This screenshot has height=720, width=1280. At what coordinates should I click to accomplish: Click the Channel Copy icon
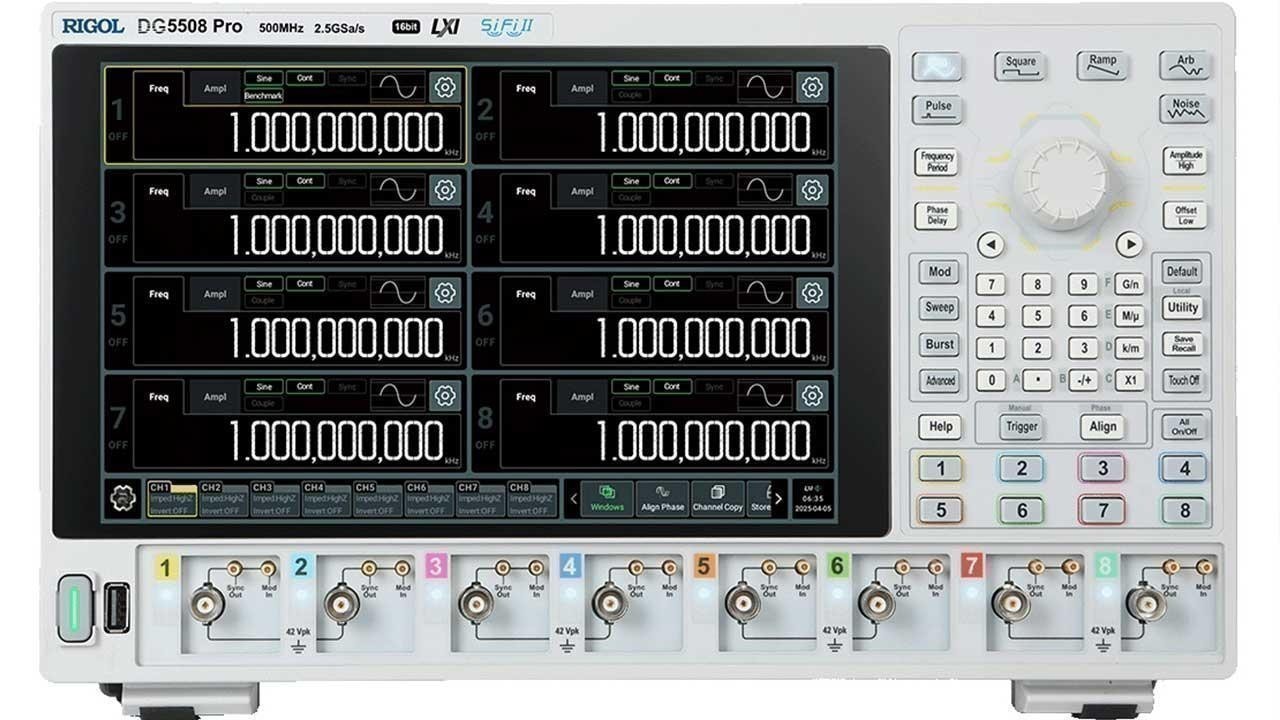click(718, 500)
